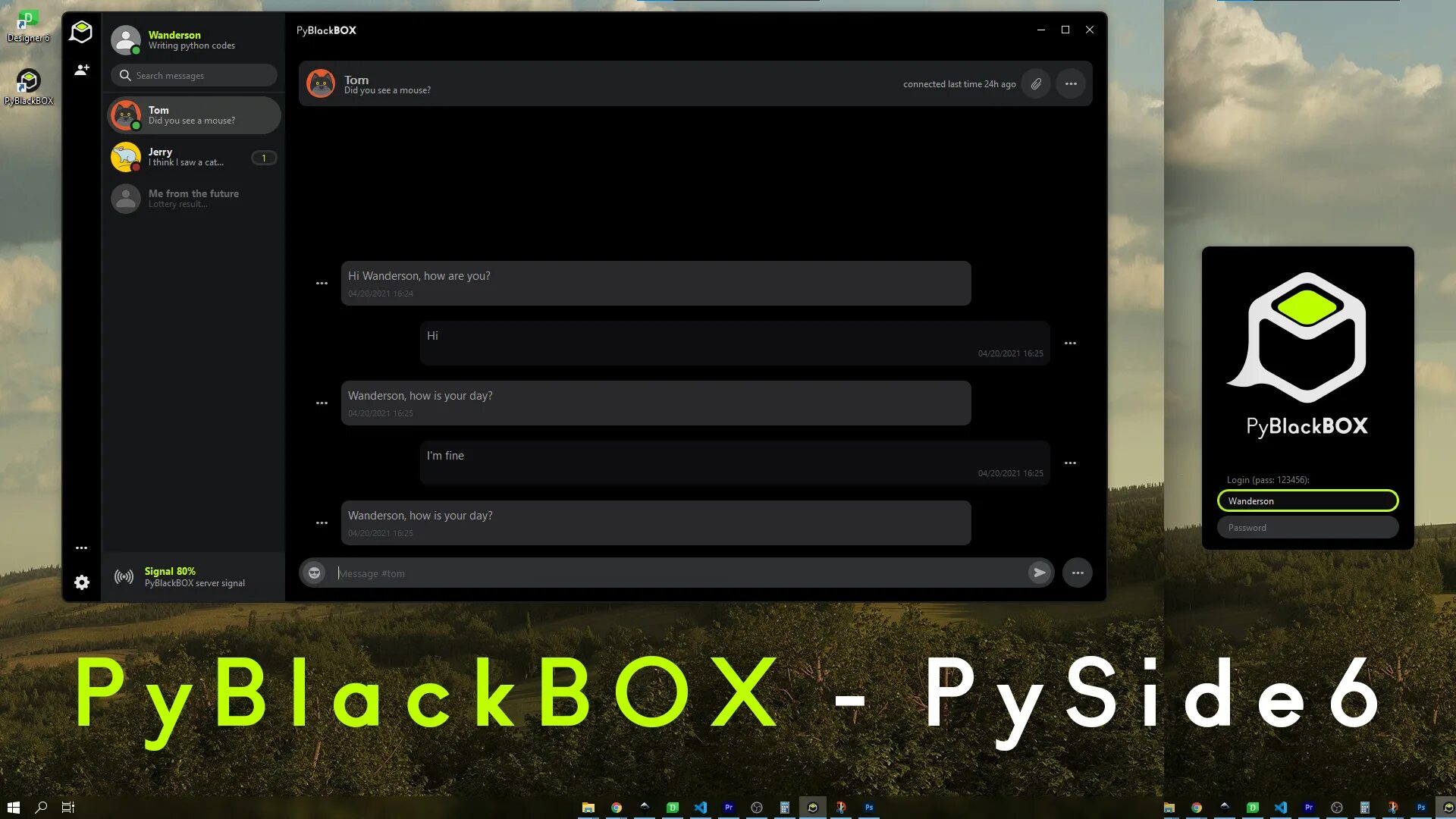Open emoji picker in message box
The height and width of the screenshot is (819, 1456).
[x=314, y=573]
